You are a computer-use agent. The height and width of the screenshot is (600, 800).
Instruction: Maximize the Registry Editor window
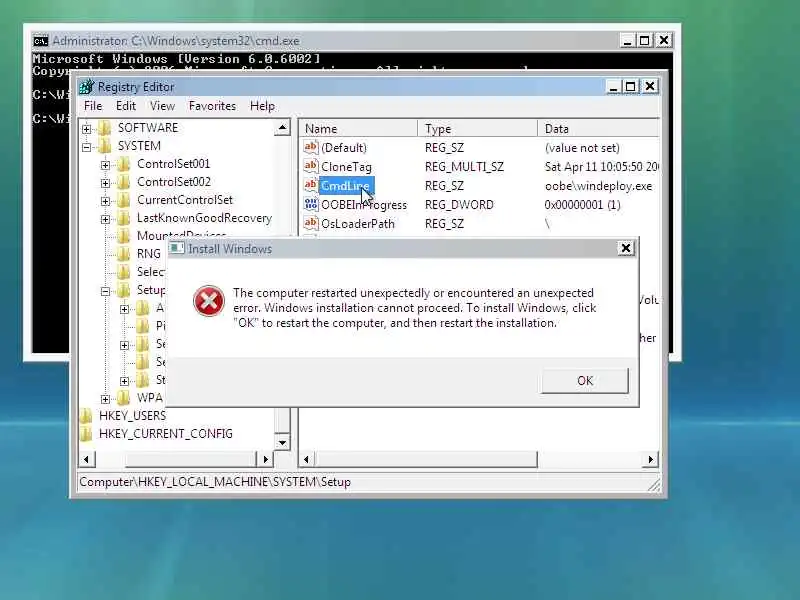[x=631, y=87]
